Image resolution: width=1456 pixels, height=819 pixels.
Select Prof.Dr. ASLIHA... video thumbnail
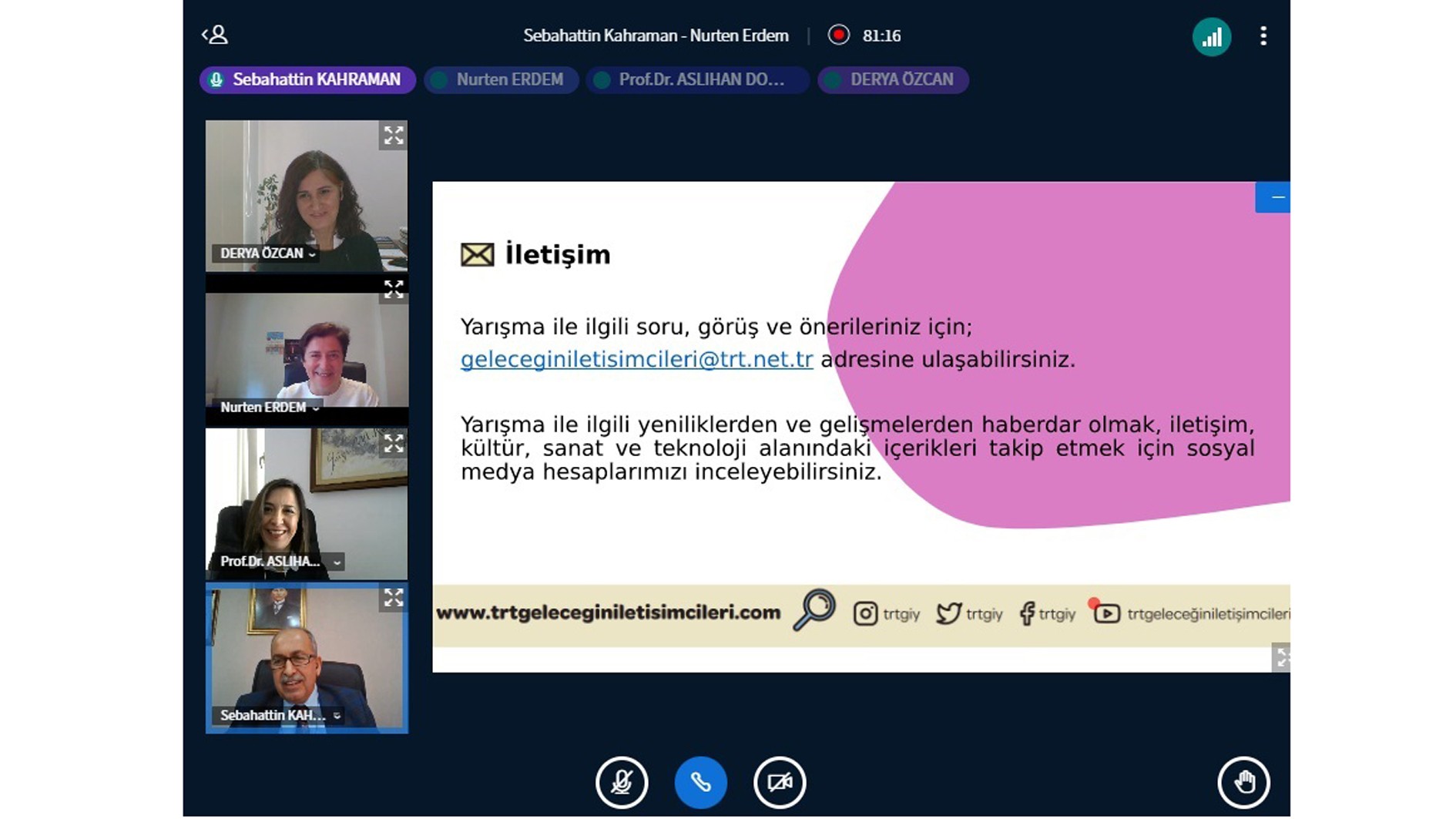307,504
